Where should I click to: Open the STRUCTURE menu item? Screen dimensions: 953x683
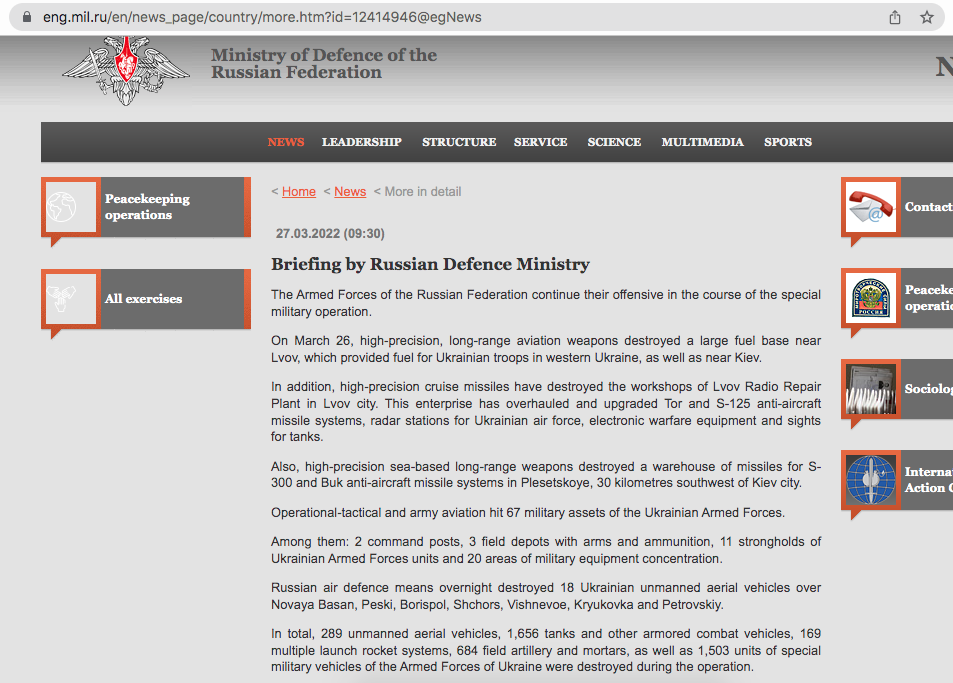click(459, 142)
